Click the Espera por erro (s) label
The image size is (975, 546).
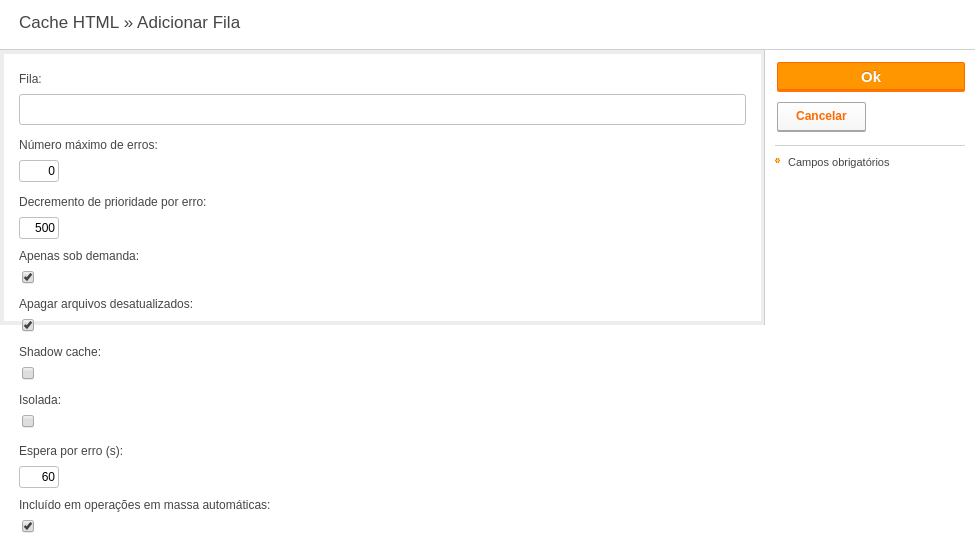pos(71,451)
